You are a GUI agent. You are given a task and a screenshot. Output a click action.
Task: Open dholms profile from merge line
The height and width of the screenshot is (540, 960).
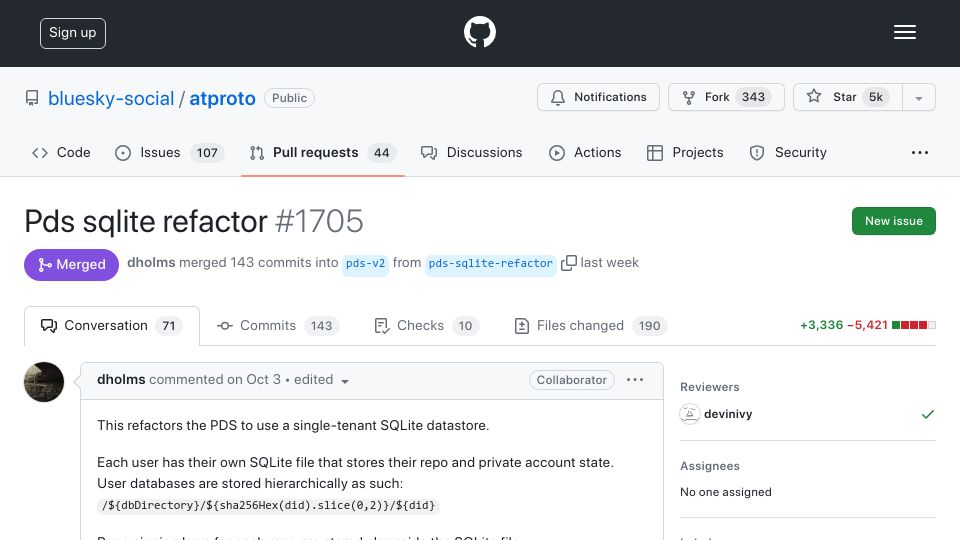pyautogui.click(x=151, y=263)
